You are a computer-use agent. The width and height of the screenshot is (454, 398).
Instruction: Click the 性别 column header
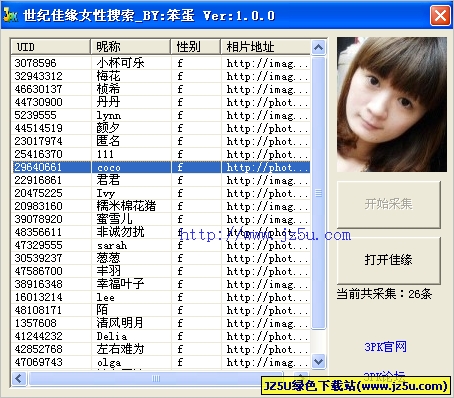[x=195, y=47]
